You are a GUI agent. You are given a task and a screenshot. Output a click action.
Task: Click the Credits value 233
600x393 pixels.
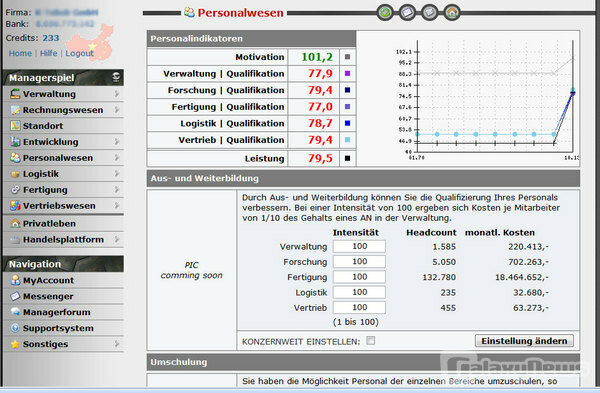(x=51, y=38)
